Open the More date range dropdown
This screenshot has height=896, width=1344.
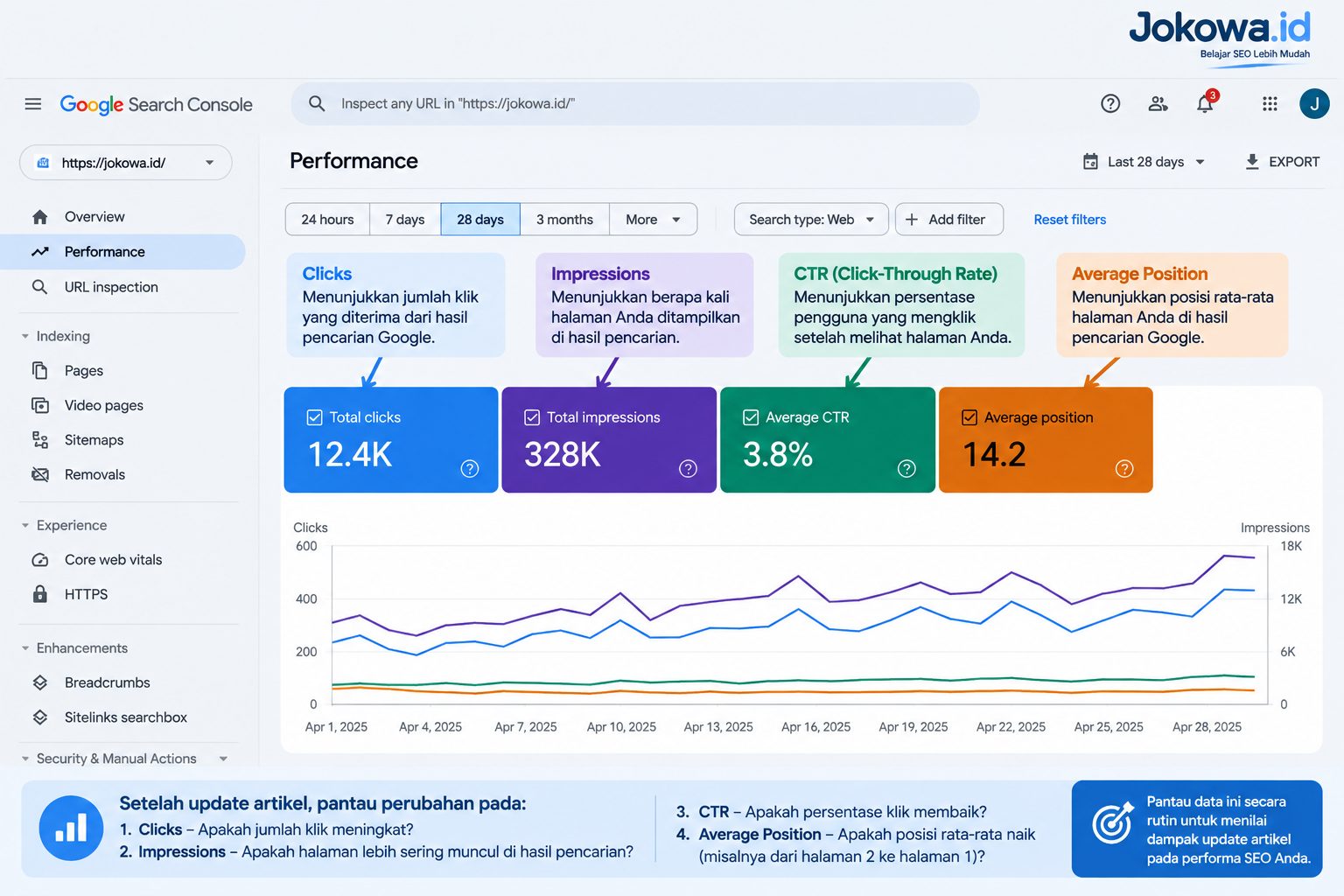tap(653, 220)
